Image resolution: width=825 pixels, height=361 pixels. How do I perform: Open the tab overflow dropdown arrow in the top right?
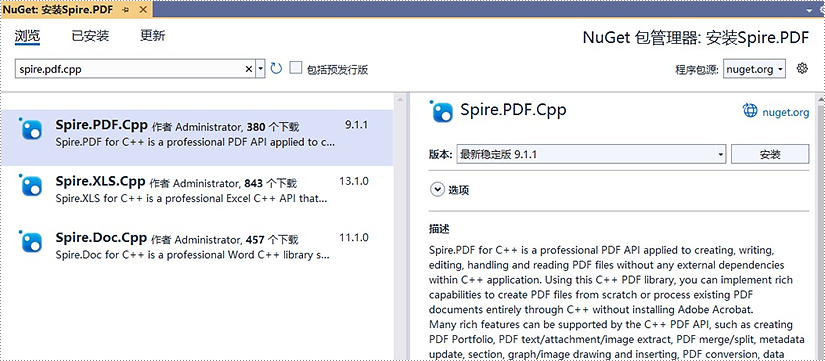809,10
